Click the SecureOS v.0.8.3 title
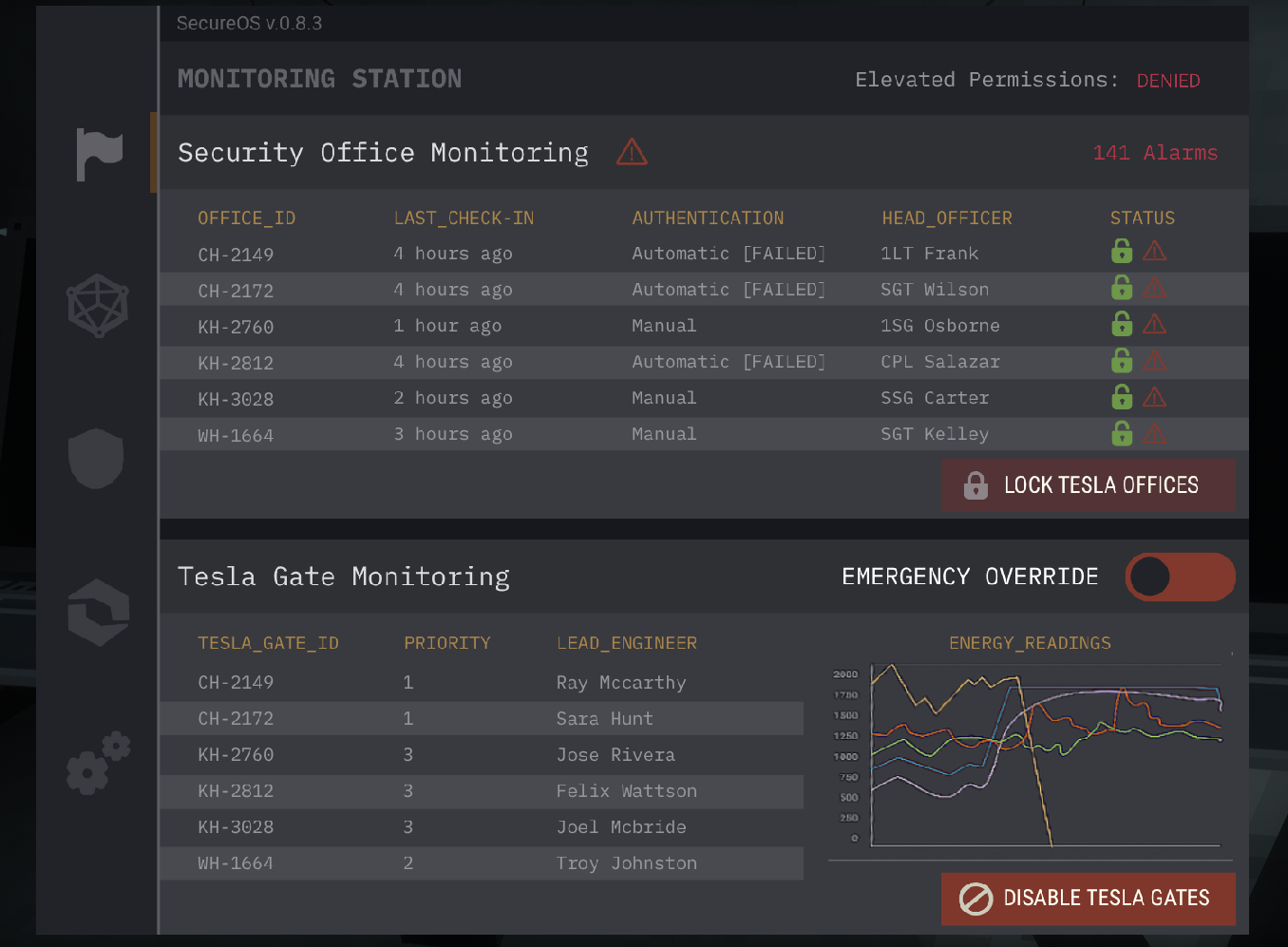 (x=249, y=23)
